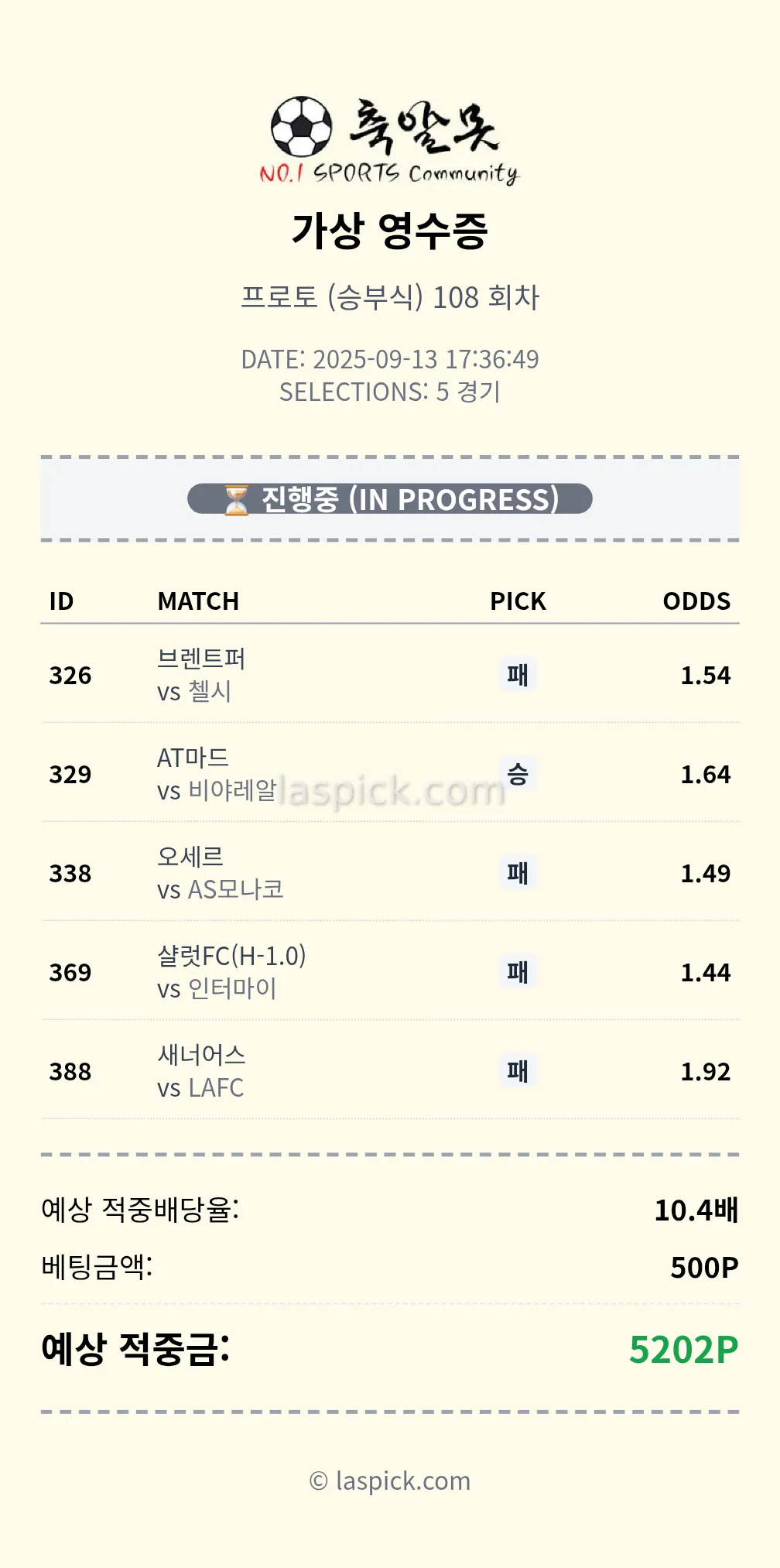
Task: Open the laspick.com copyright link
Action: 390,1481
